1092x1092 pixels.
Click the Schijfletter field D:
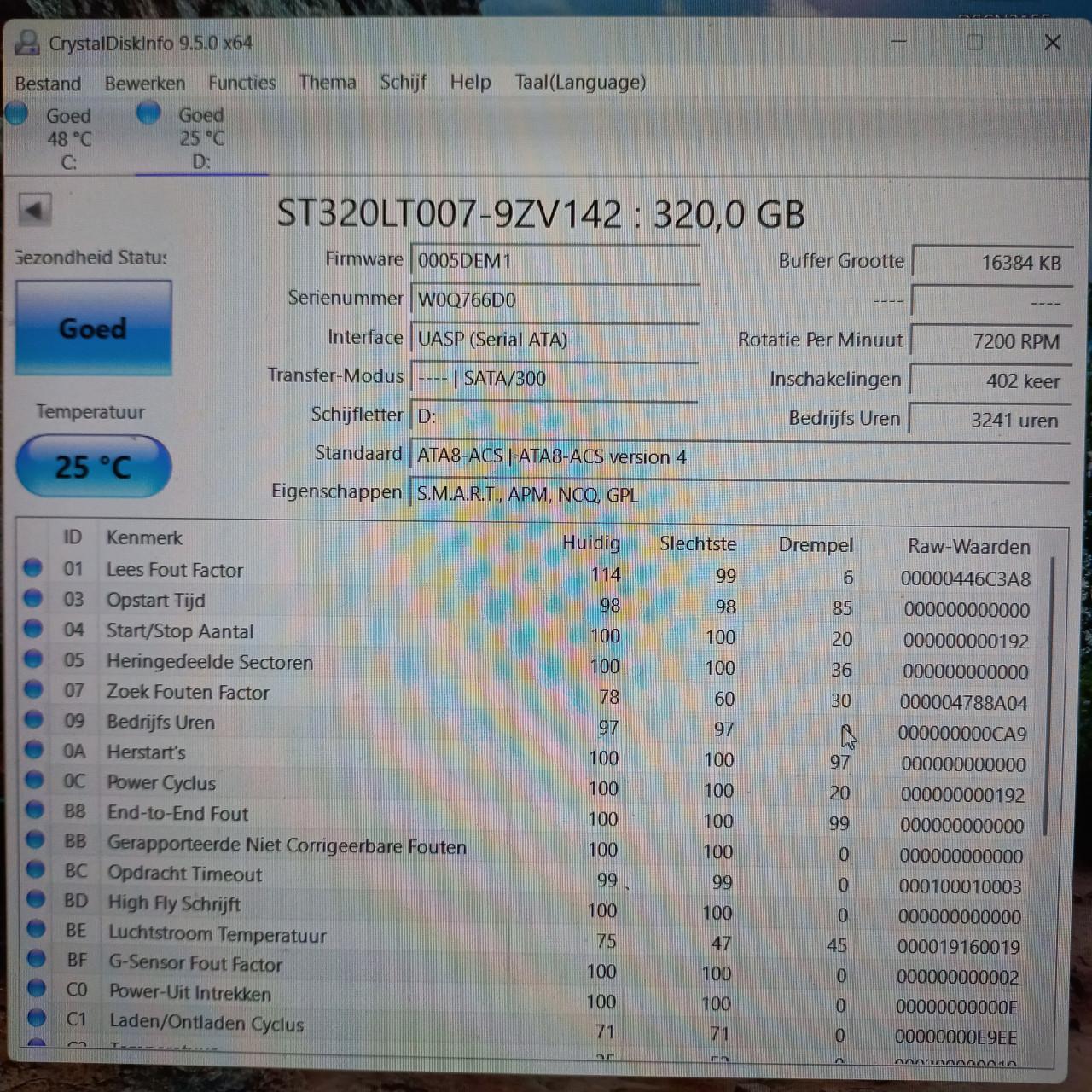[x=555, y=416]
